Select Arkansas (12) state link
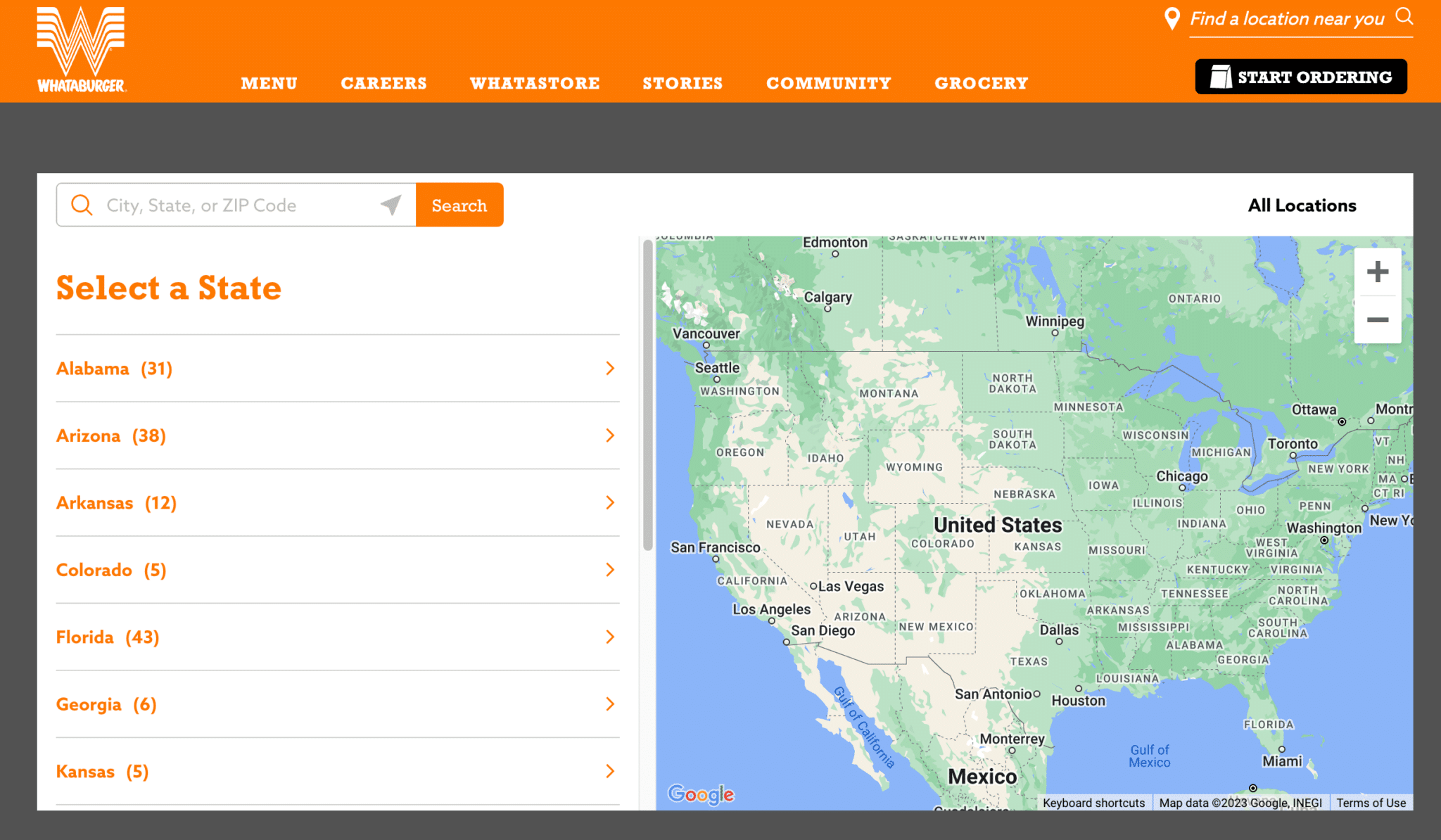The image size is (1441, 840). pos(116,503)
